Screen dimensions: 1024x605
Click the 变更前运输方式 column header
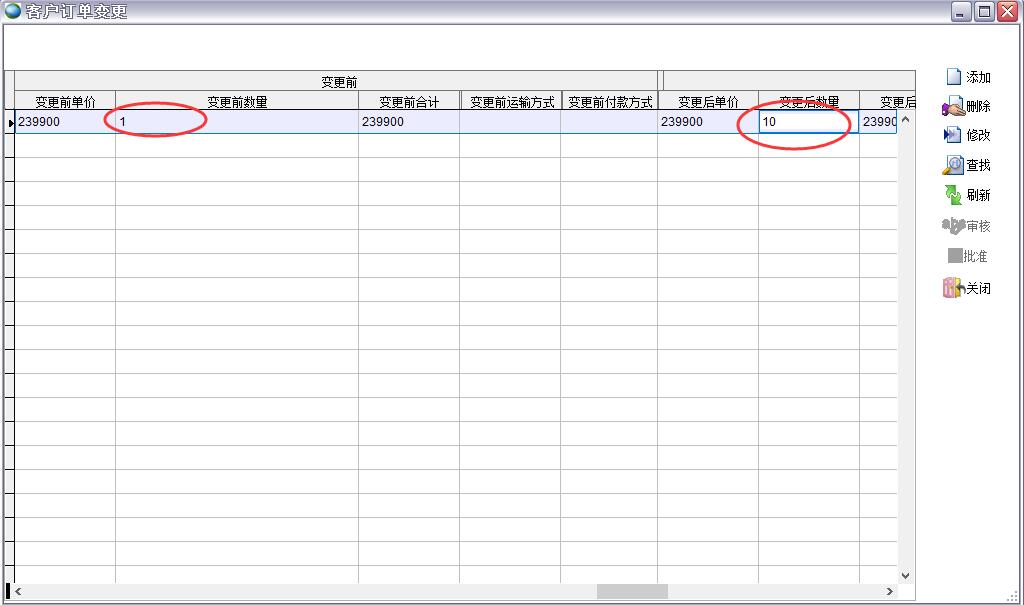point(510,101)
